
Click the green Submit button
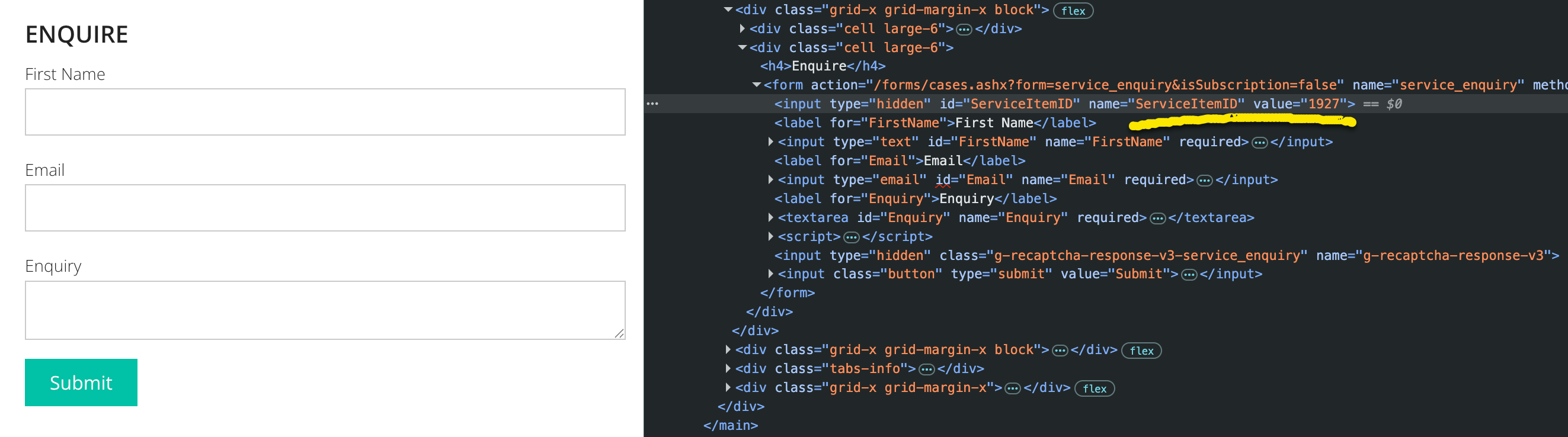[81, 382]
